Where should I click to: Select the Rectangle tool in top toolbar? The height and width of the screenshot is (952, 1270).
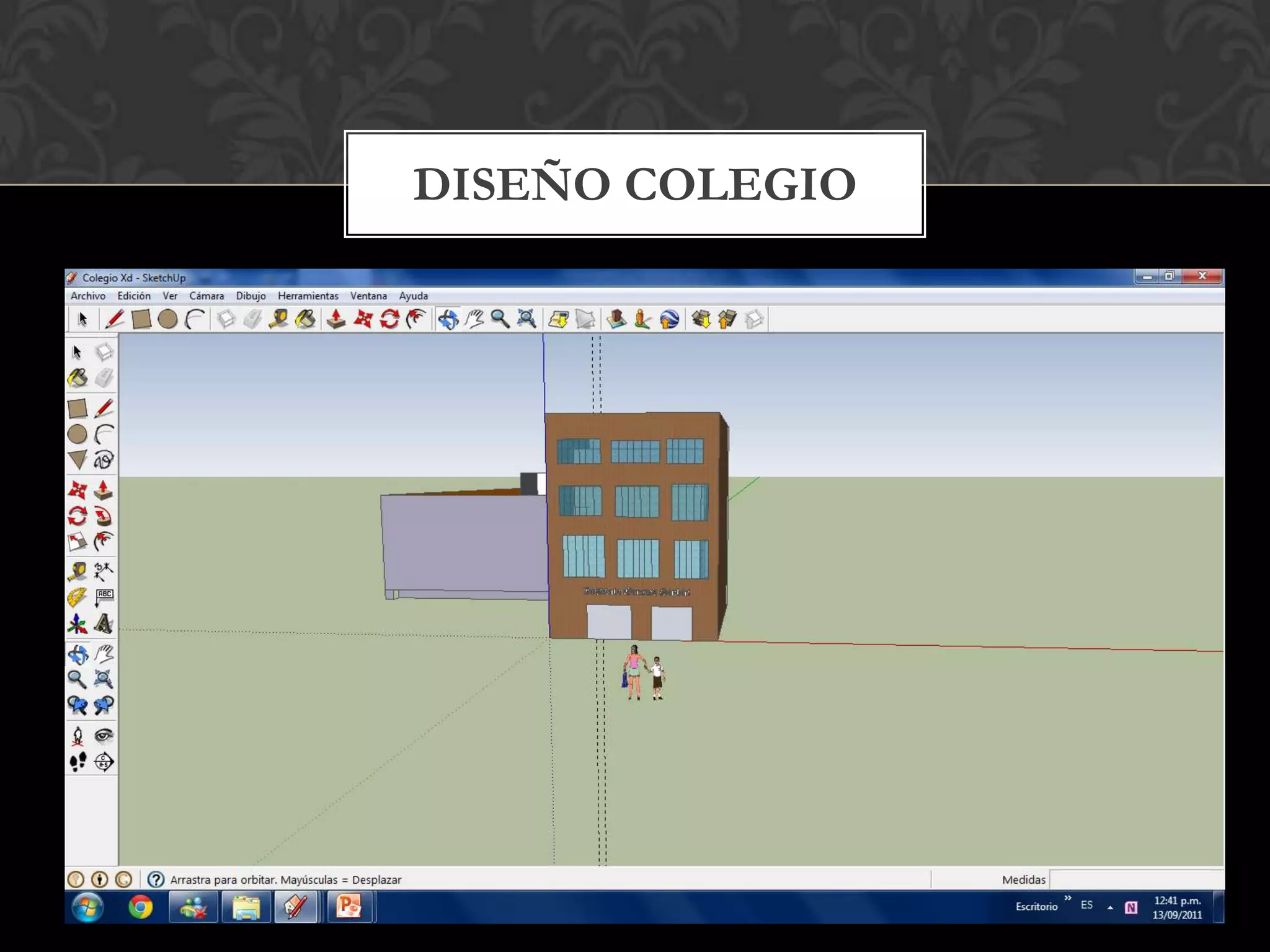coord(141,319)
